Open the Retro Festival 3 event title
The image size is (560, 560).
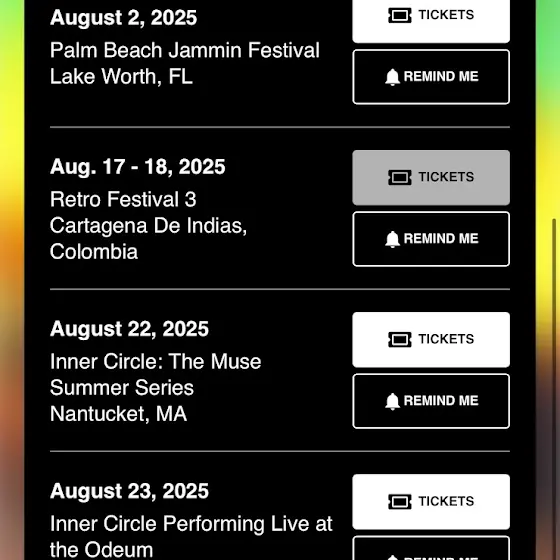click(123, 199)
